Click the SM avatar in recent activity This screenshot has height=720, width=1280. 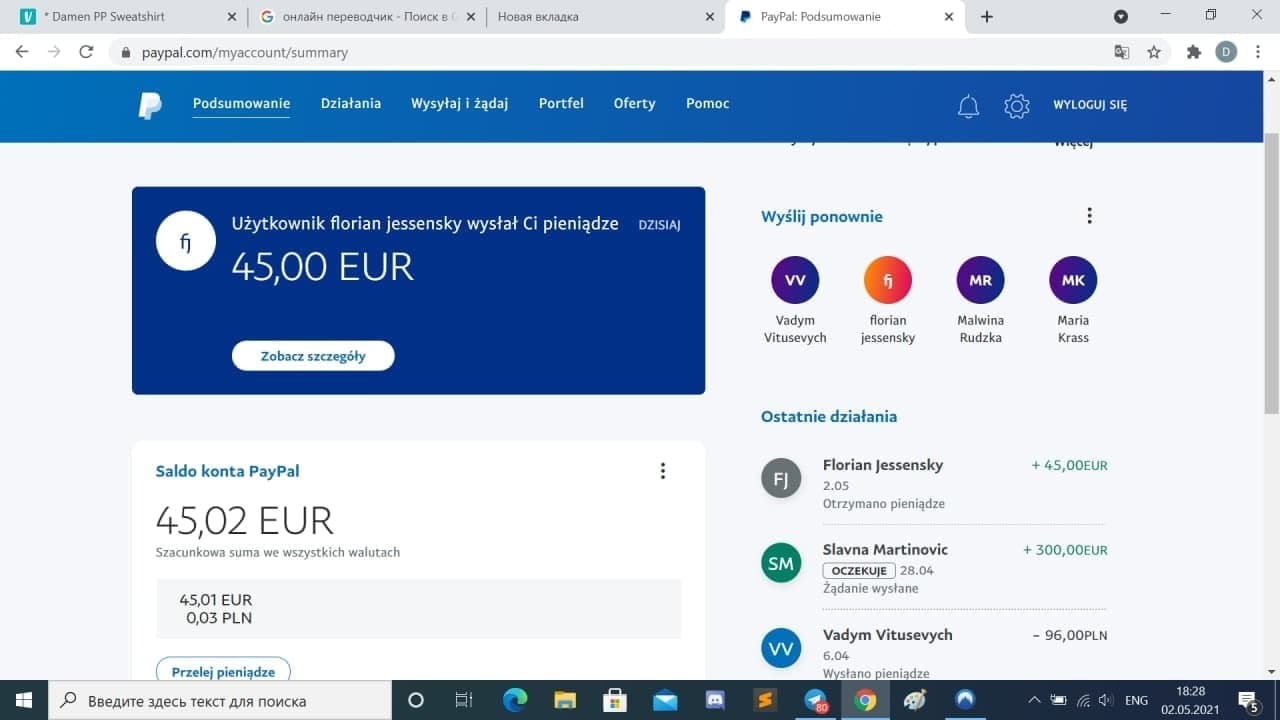(781, 564)
